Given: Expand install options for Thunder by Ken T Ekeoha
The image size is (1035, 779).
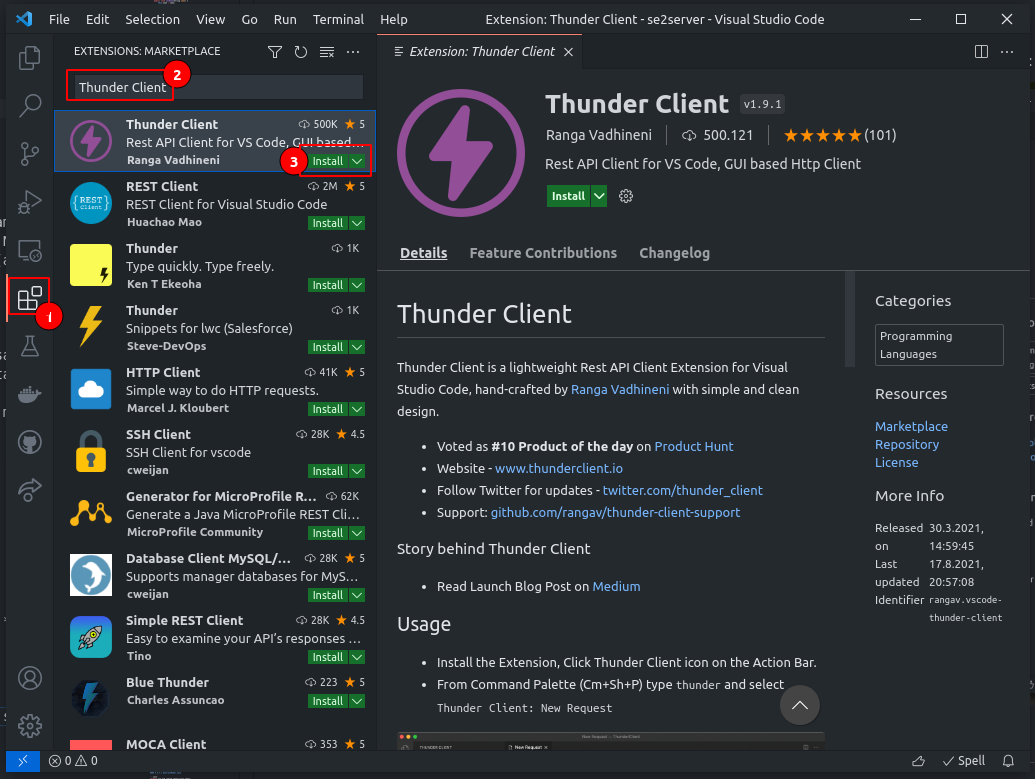Looking at the screenshot, I should (357, 285).
